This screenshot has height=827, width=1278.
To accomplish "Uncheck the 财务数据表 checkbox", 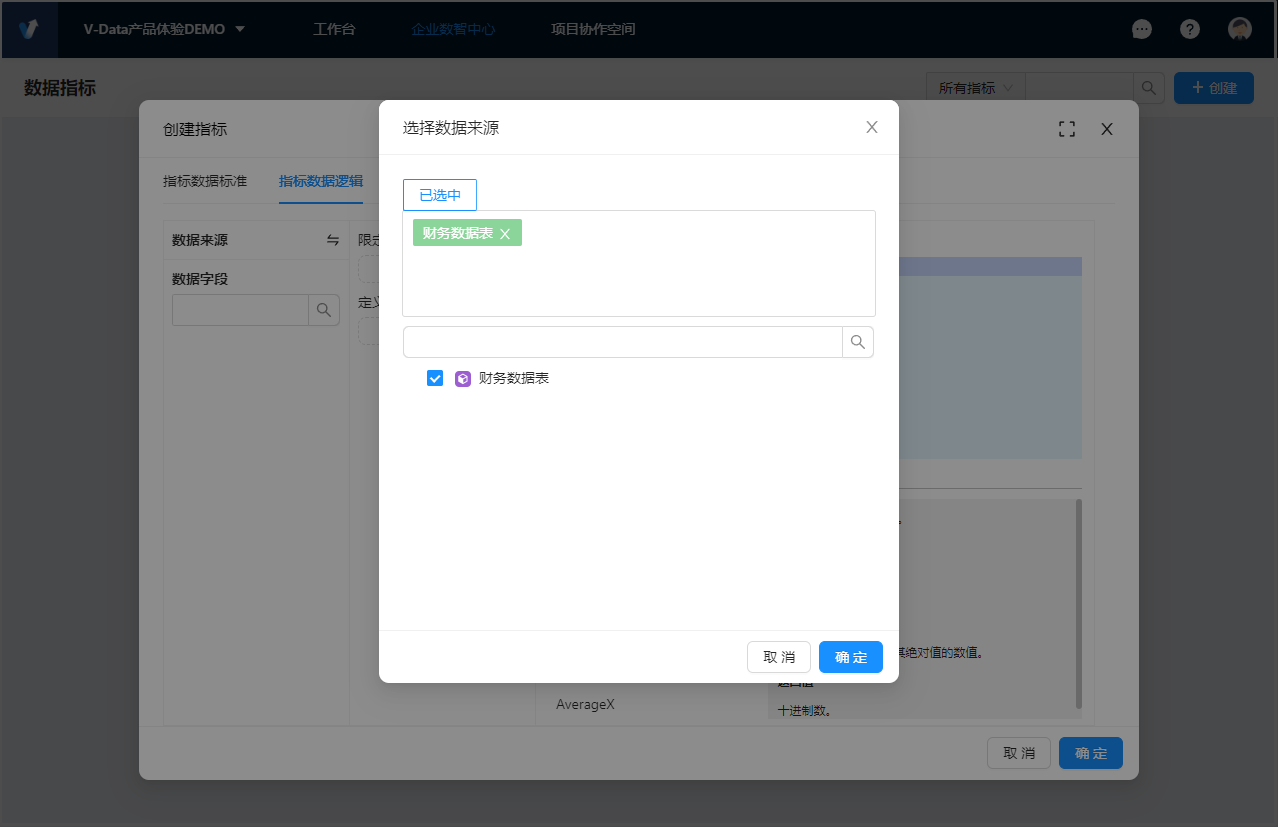I will (x=435, y=378).
